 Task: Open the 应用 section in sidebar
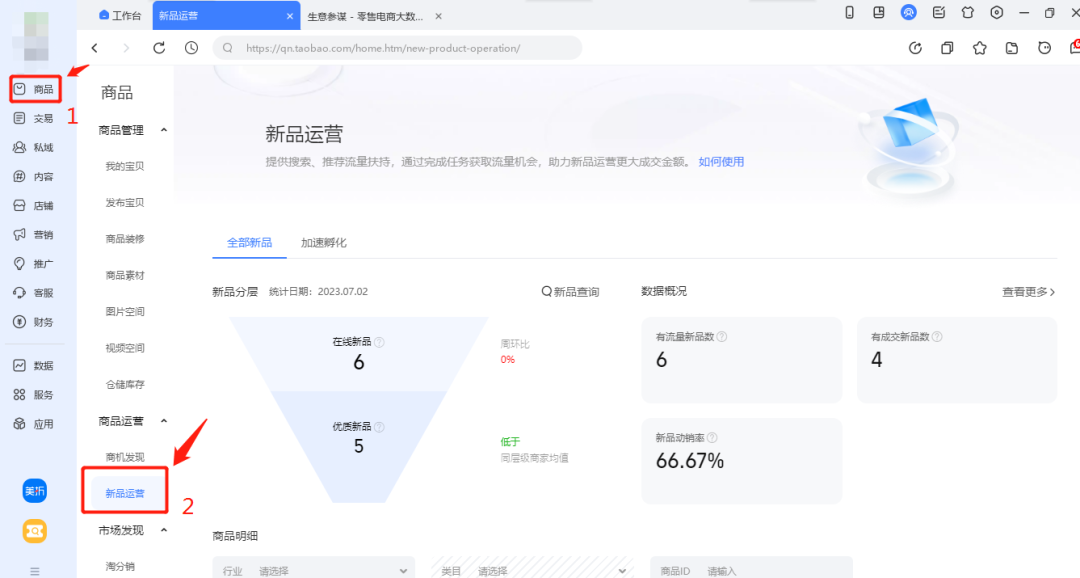pos(34,424)
